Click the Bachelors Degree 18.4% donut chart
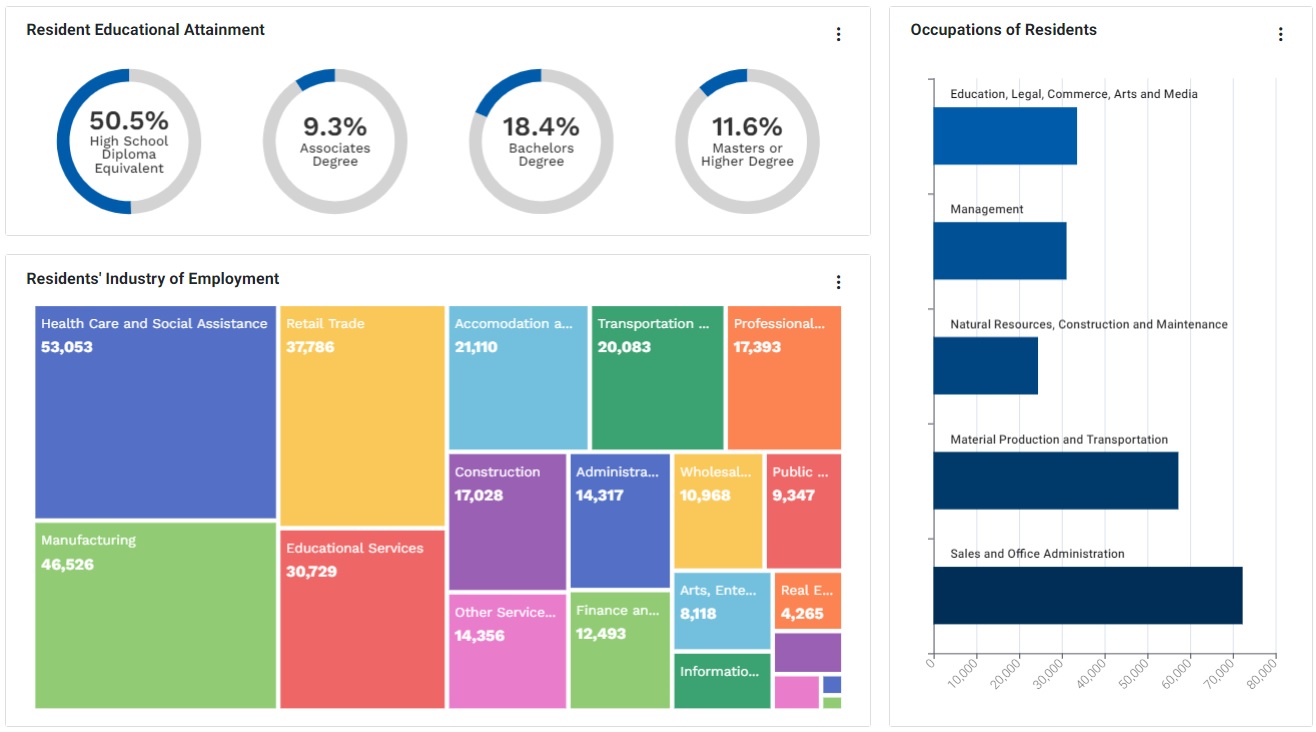 (x=541, y=141)
